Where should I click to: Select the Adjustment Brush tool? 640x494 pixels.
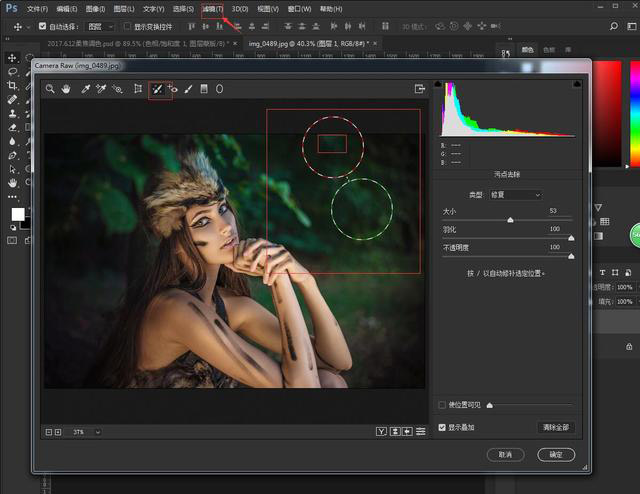coord(188,89)
